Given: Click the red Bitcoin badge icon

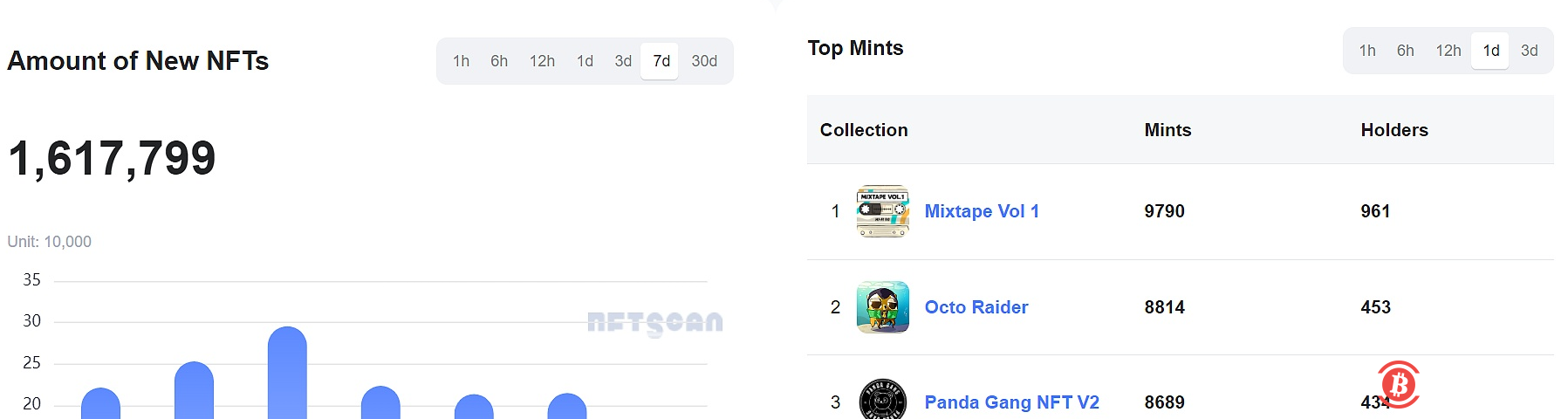Looking at the screenshot, I should (1399, 384).
